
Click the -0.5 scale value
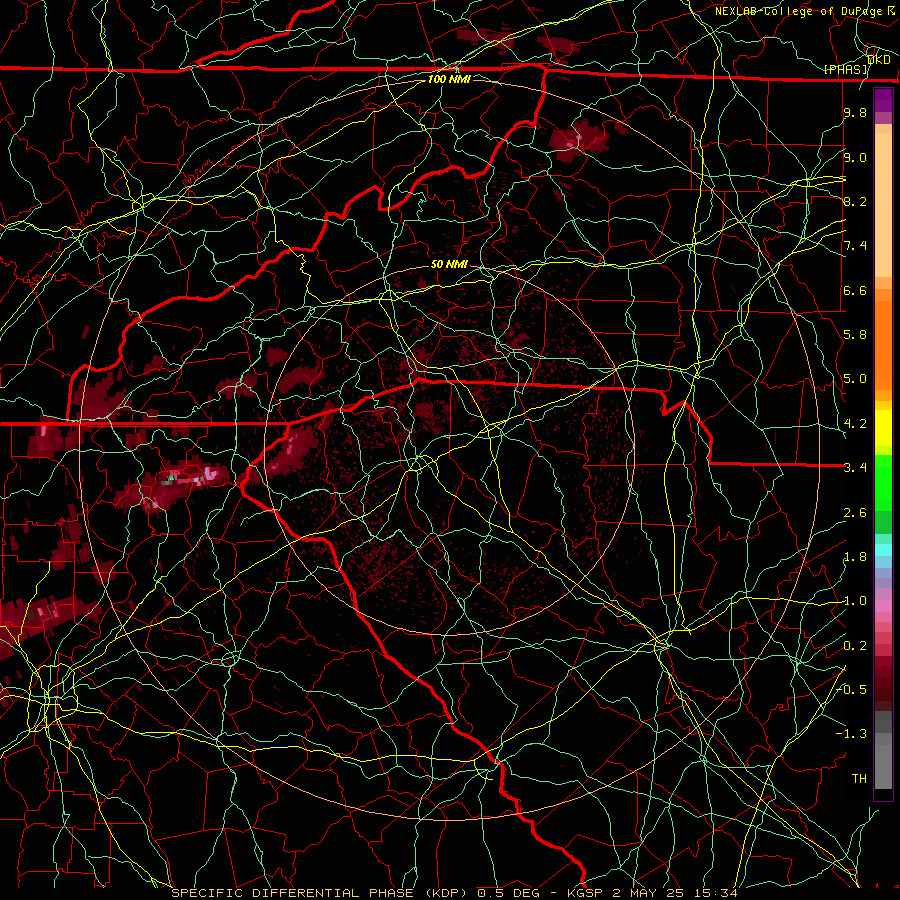pos(851,690)
